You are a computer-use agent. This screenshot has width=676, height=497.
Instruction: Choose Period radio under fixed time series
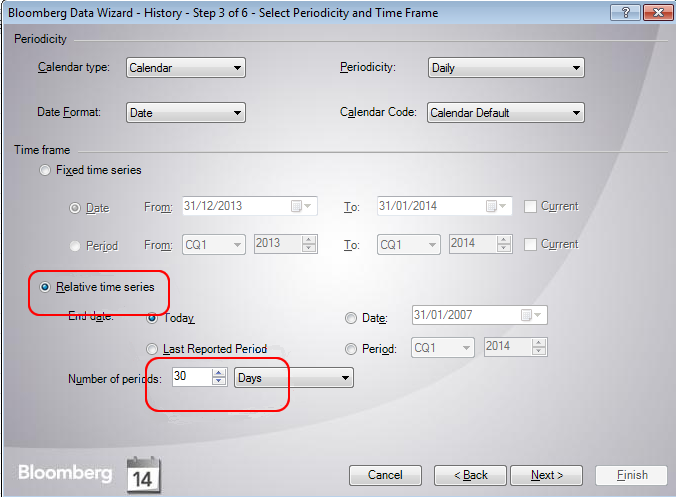click(75, 246)
